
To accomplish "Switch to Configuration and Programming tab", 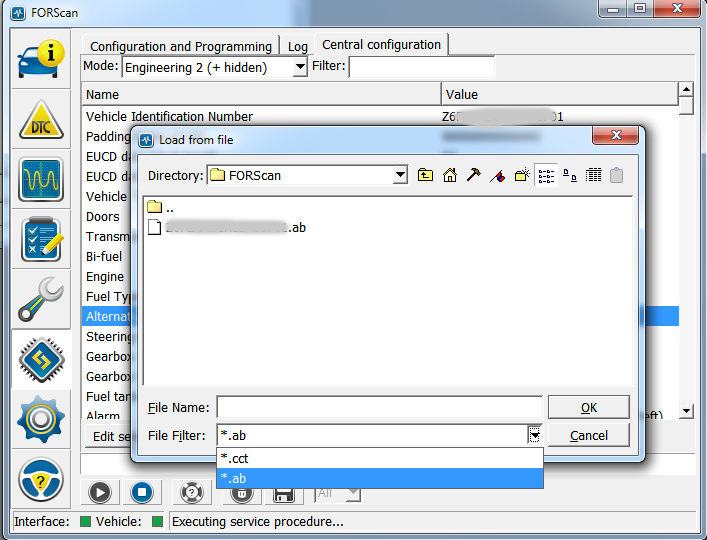I will coord(181,46).
